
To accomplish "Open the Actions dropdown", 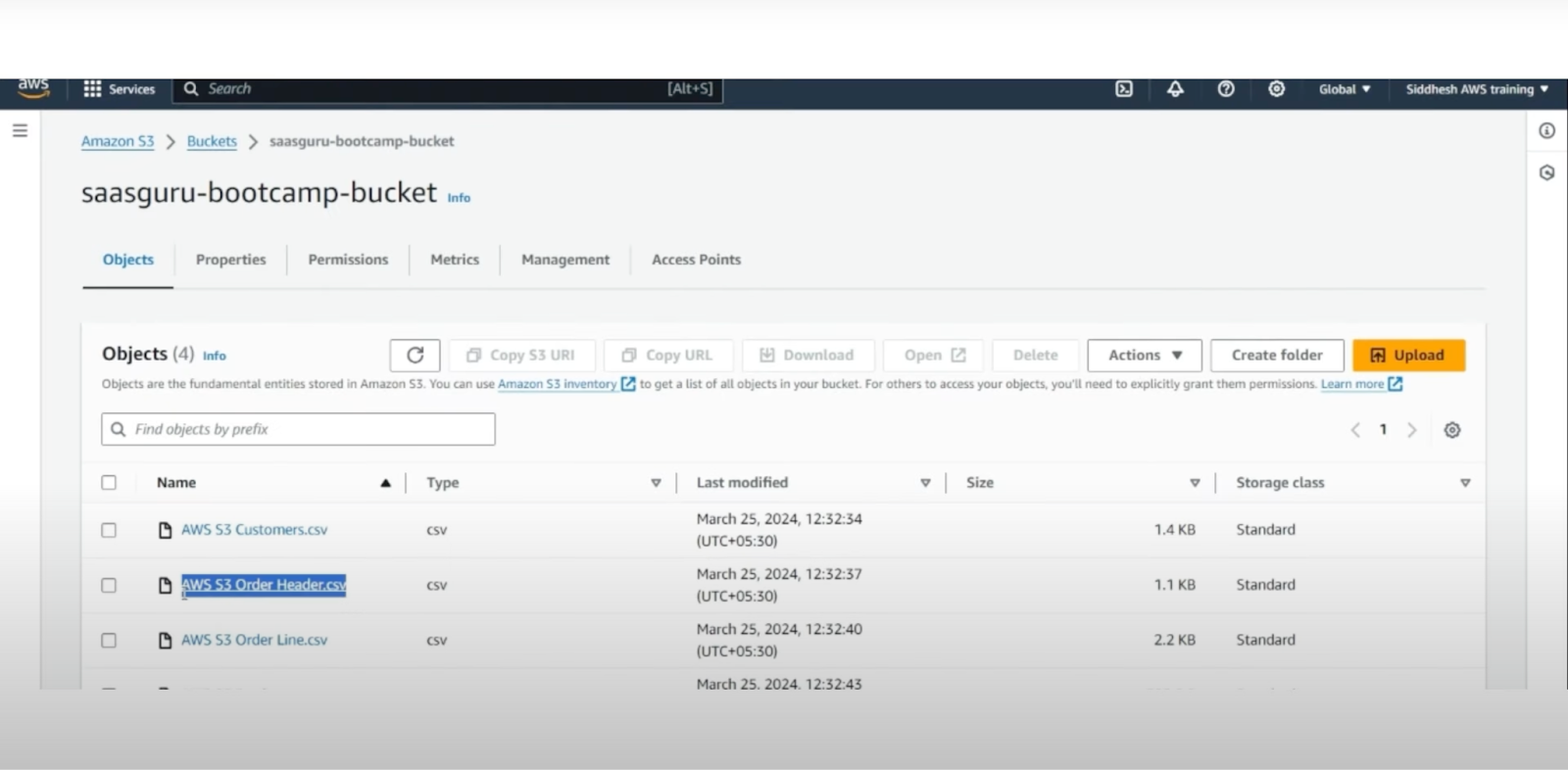I will tap(1145, 355).
